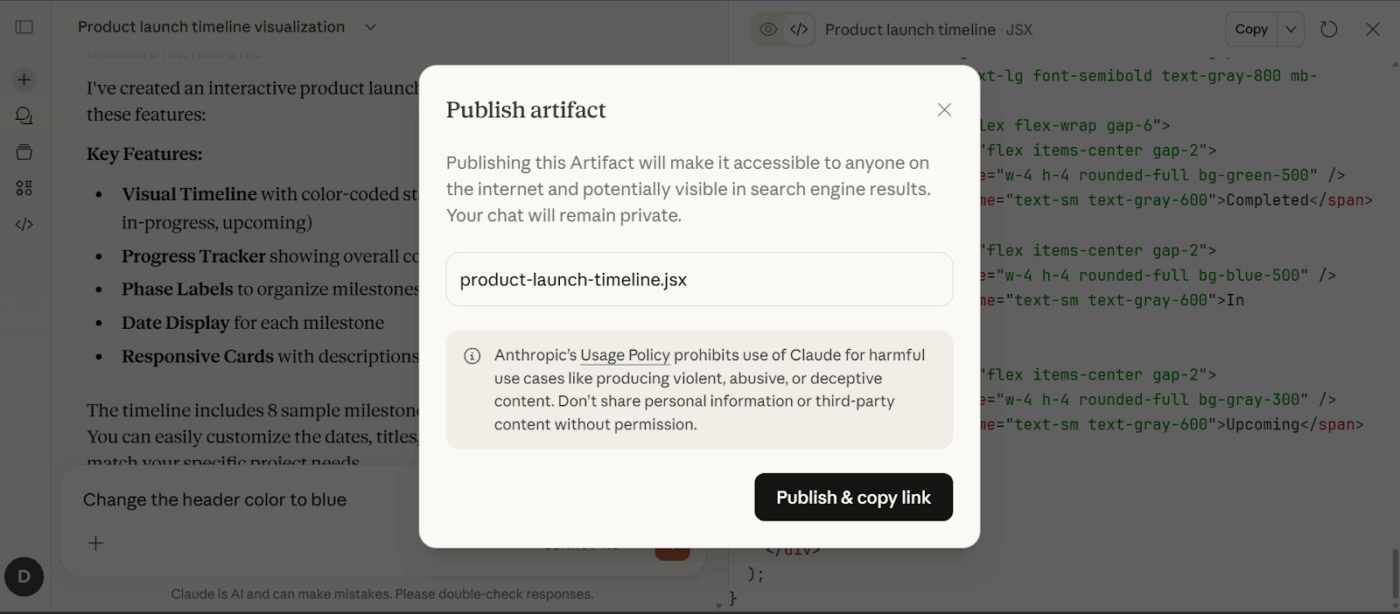Switch to code view with the </> toggle
Screen dimensions: 1400x614
tap(797, 30)
